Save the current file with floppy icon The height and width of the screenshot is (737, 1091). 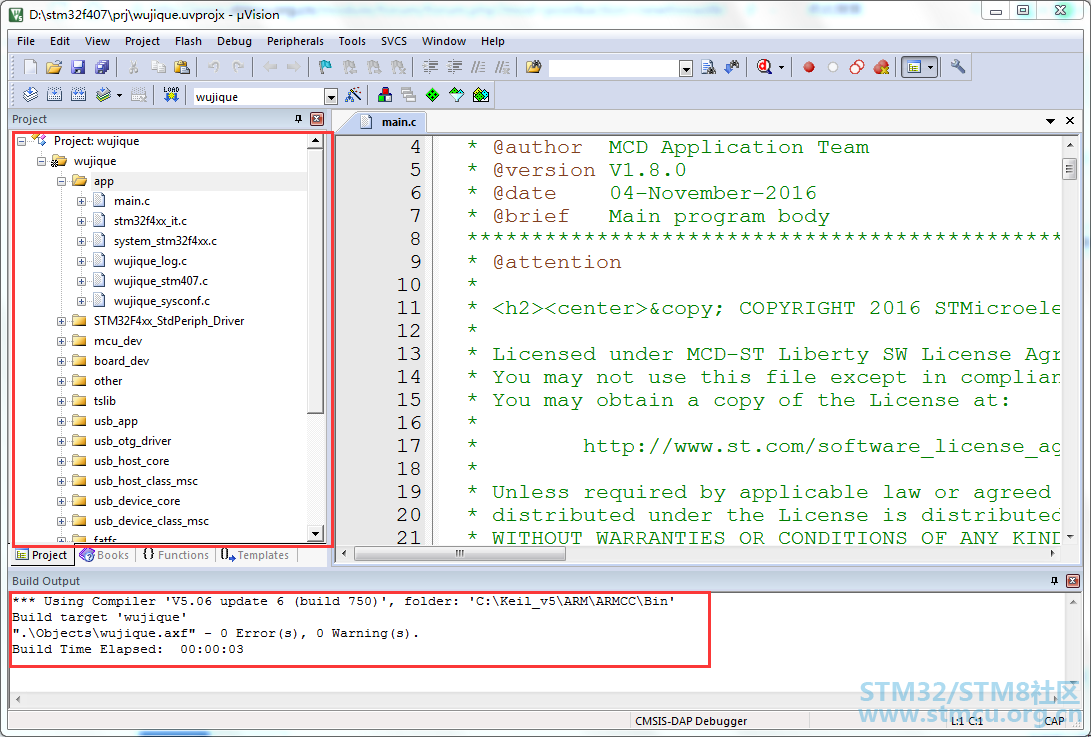78,68
